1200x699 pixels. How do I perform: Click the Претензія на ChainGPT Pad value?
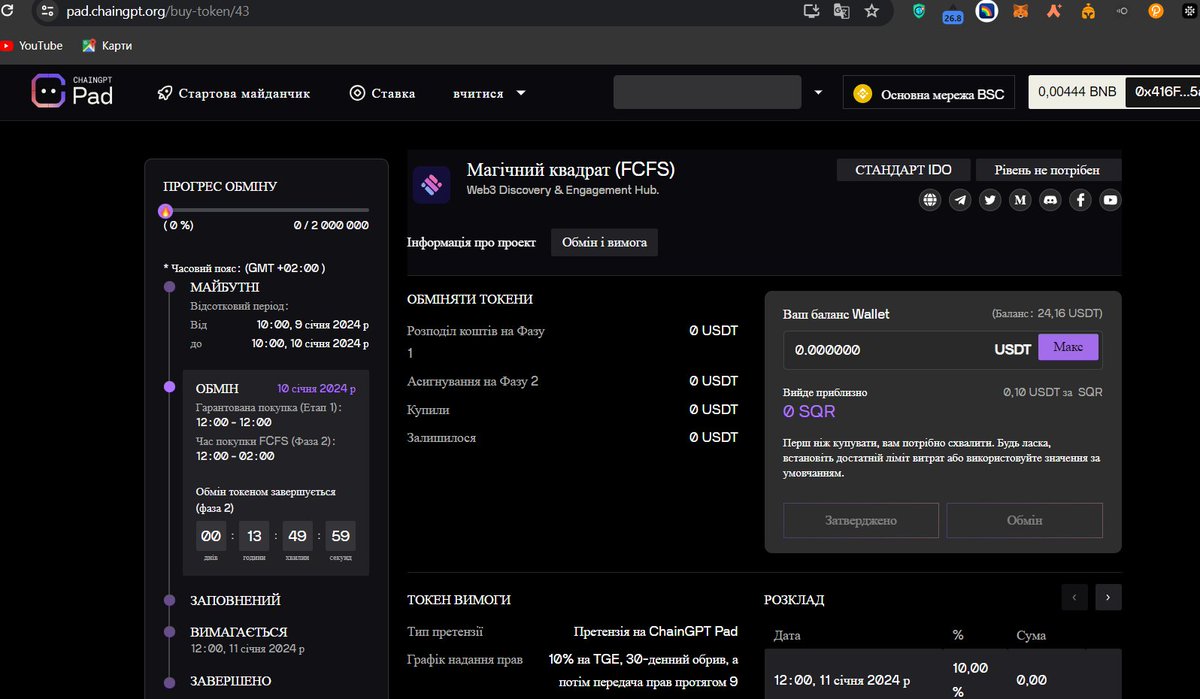(x=656, y=631)
